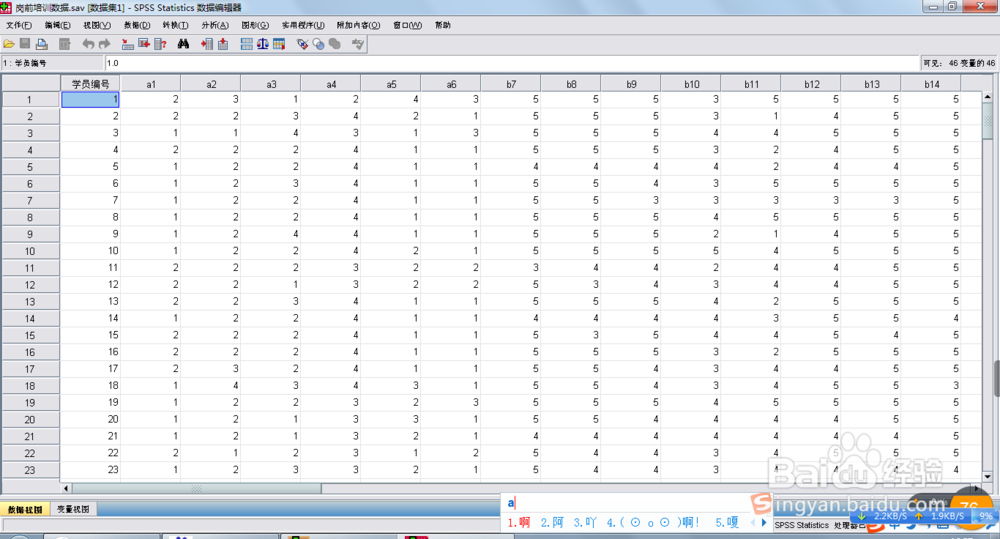Image resolution: width=1000 pixels, height=539 pixels.
Task: Click the b11 cell in row 2
Action: (751, 116)
